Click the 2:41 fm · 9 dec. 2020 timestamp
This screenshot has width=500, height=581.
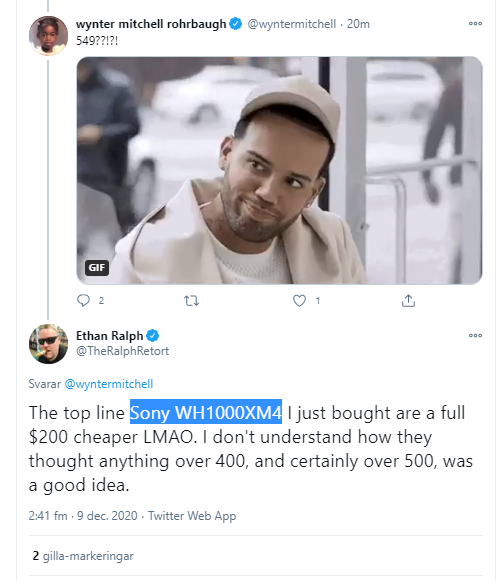coord(83,516)
